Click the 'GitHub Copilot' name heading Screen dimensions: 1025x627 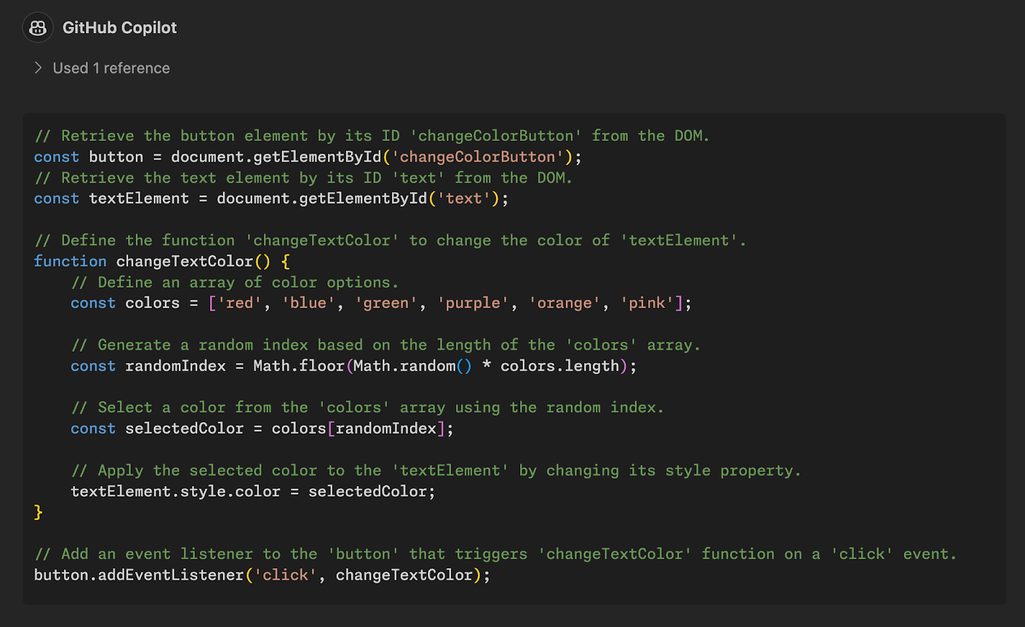(x=119, y=28)
